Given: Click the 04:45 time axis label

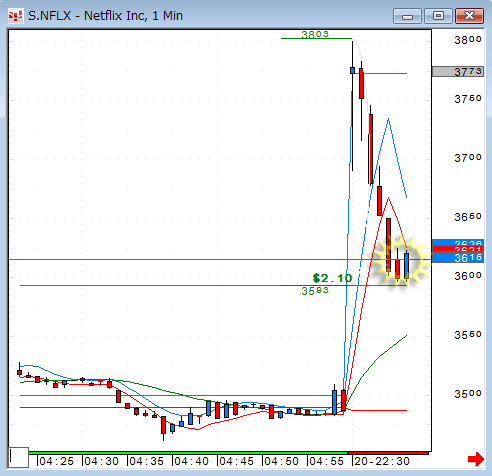Looking at the screenshot, I should (236, 461).
